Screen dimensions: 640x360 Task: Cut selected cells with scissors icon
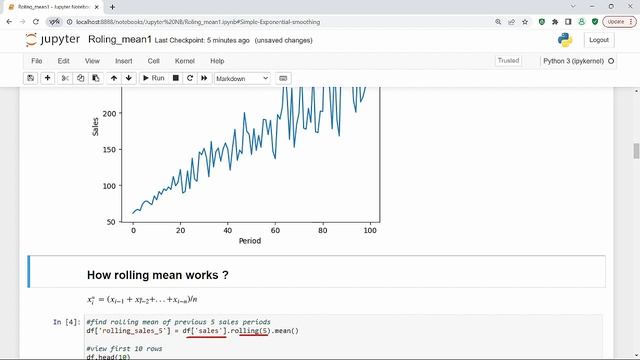coord(65,78)
